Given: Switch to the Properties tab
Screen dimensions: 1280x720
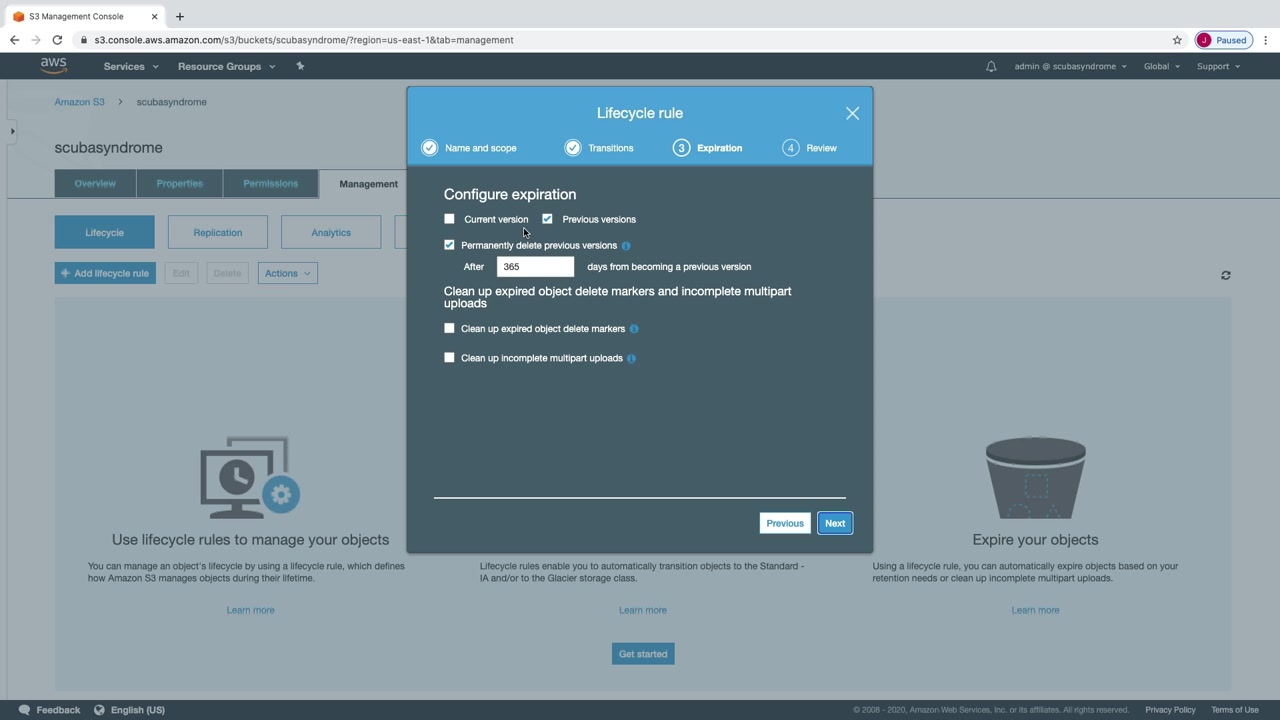Looking at the screenshot, I should (x=180, y=184).
